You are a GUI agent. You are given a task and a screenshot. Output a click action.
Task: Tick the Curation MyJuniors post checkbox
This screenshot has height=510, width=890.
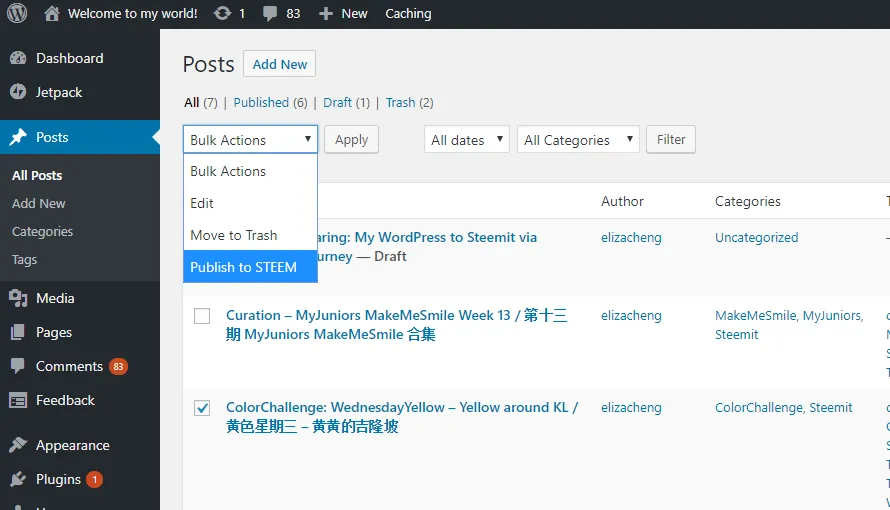[x=202, y=316]
